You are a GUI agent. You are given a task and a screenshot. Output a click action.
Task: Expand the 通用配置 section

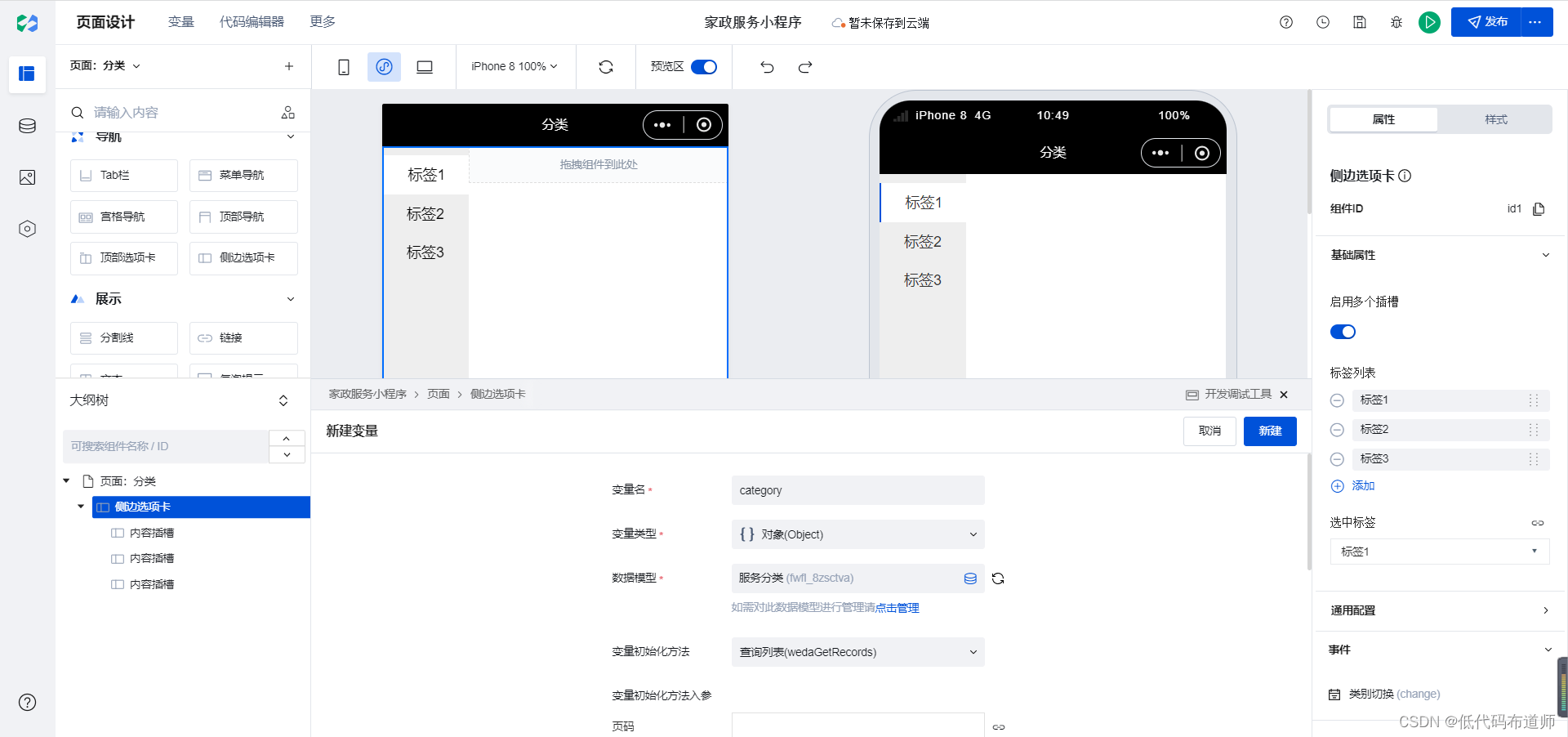1545,610
